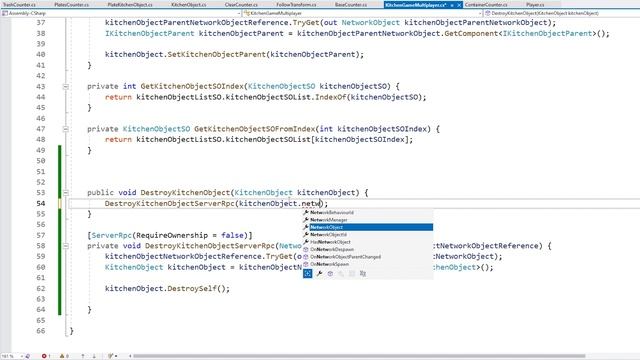Place cursor on kitchenObject.DestroySelf() at line 62
640x360 pixels.
tap(167, 289)
